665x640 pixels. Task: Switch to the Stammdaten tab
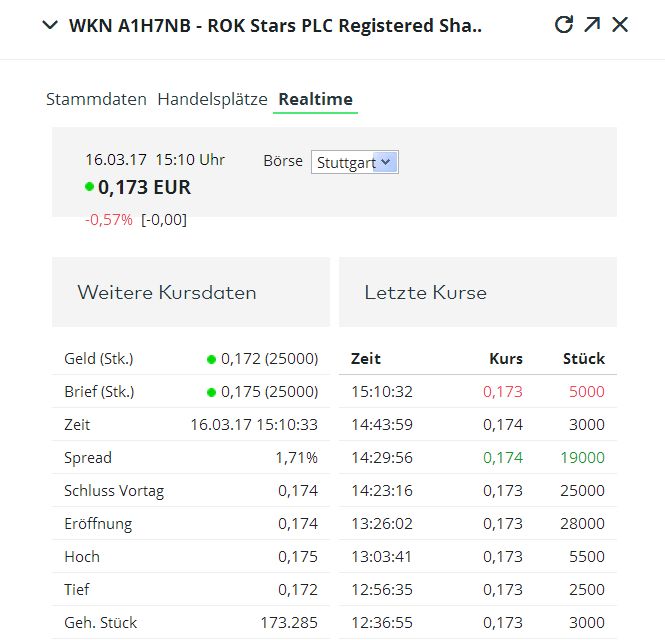coord(96,99)
